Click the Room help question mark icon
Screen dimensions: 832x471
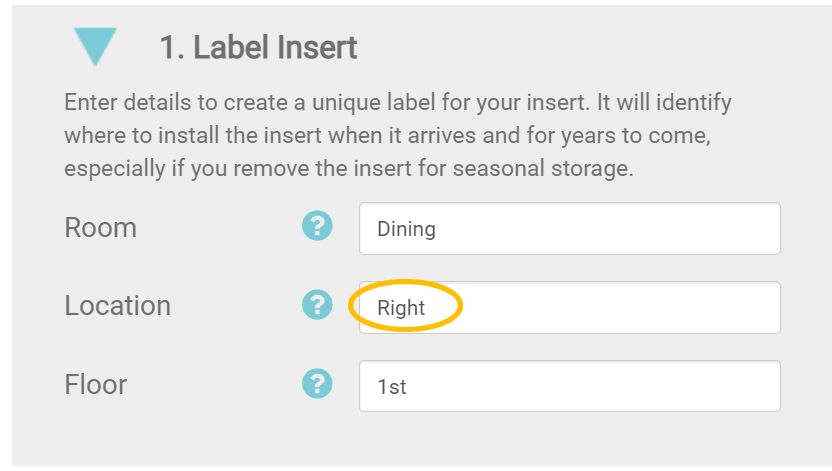point(316,227)
